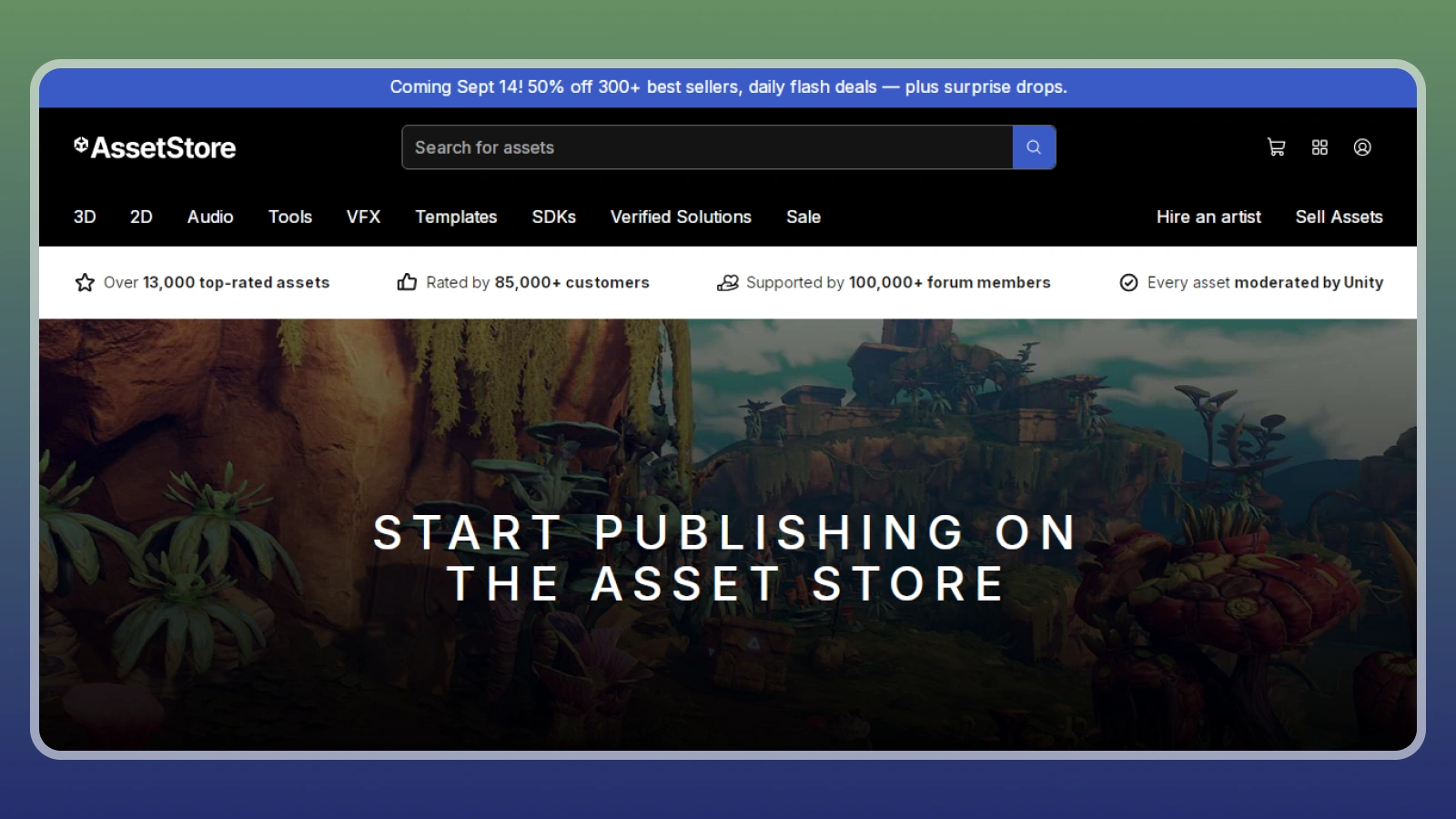The height and width of the screenshot is (819, 1456).
Task: Open the Sale page
Action: [x=804, y=217]
